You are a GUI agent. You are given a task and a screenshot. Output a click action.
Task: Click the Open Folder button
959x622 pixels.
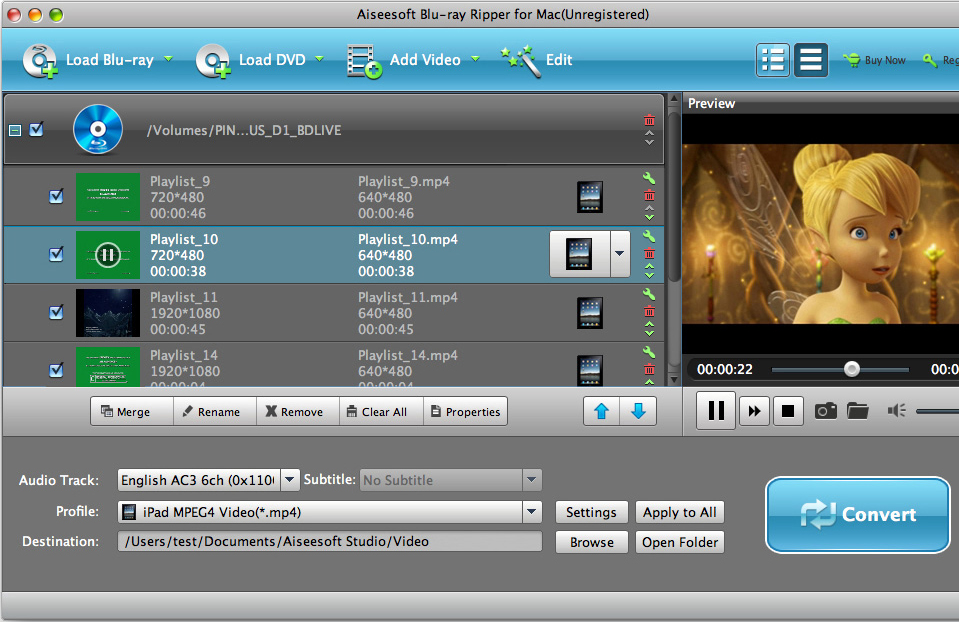coord(679,542)
